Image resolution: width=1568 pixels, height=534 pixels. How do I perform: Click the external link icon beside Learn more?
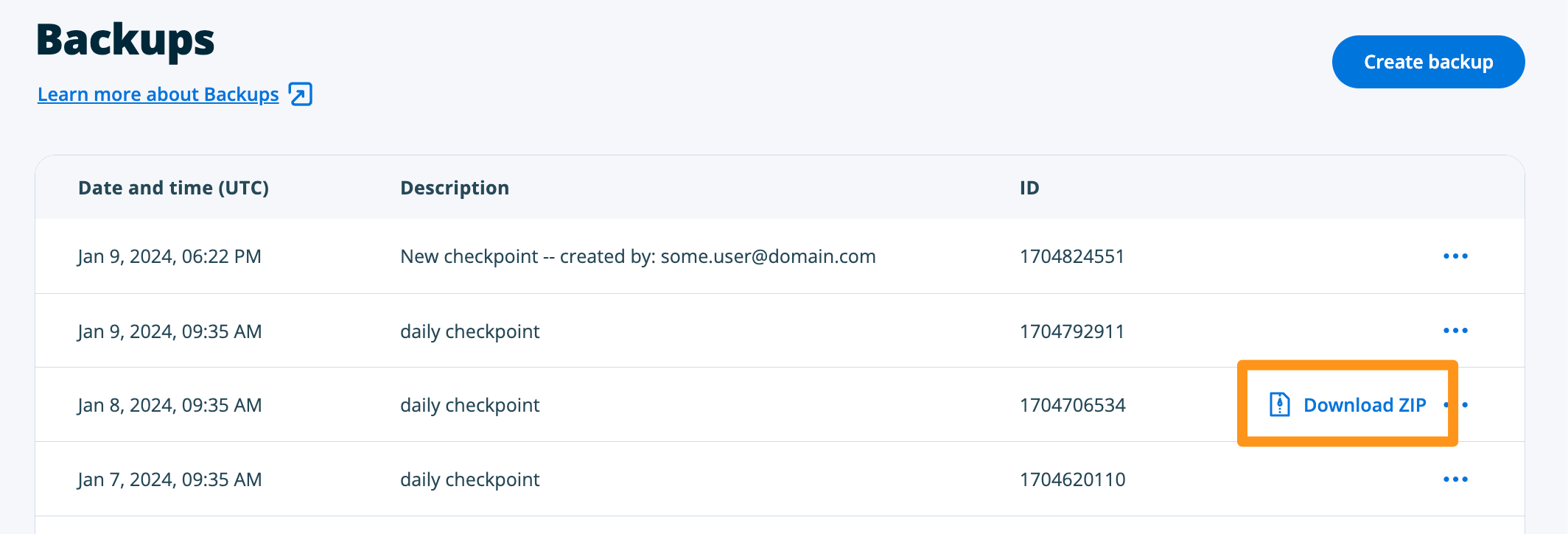point(301,95)
